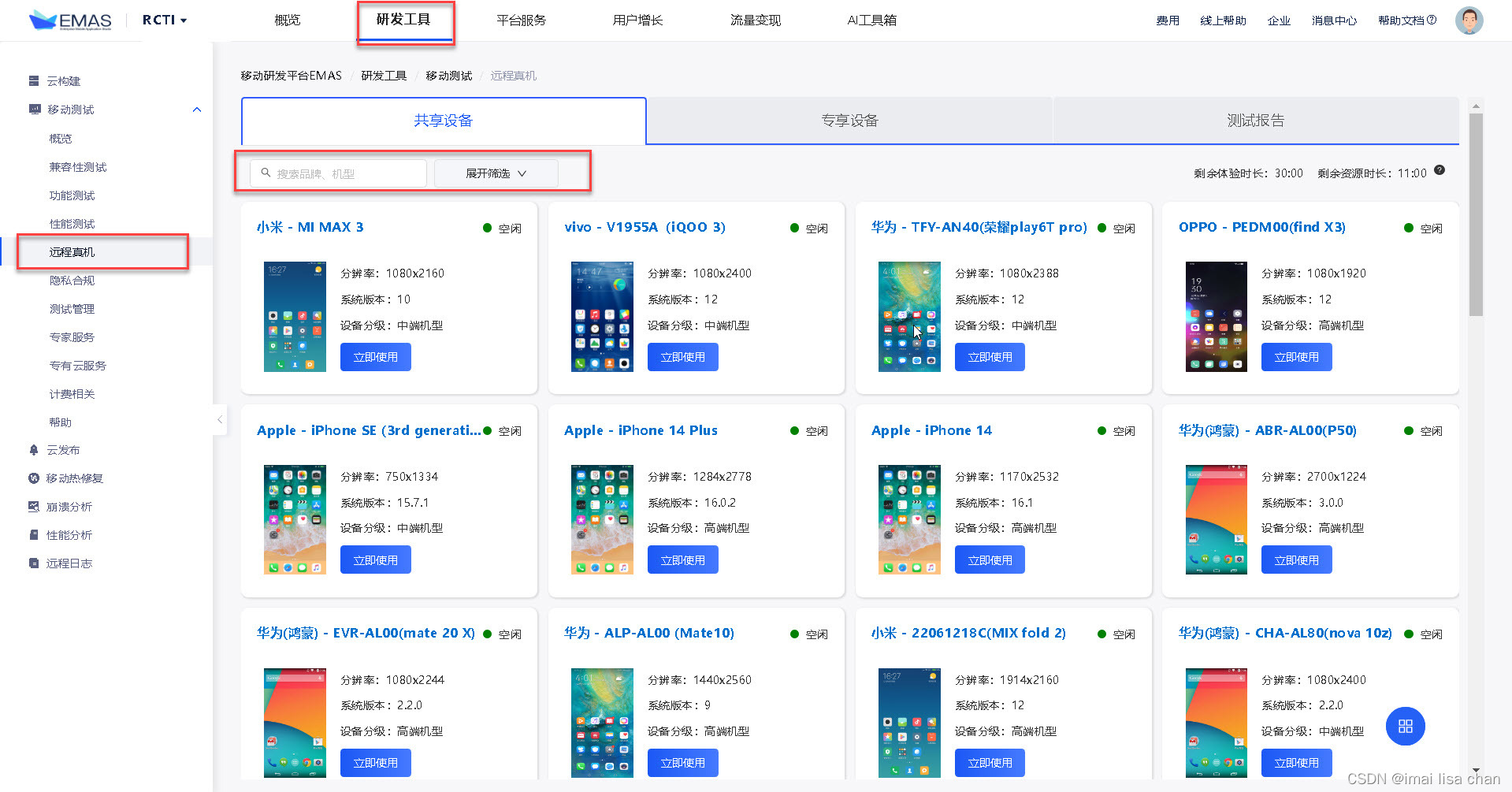1512x792 pixels.
Task: Click the 移动测试 sidebar icon
Action: 34,110
